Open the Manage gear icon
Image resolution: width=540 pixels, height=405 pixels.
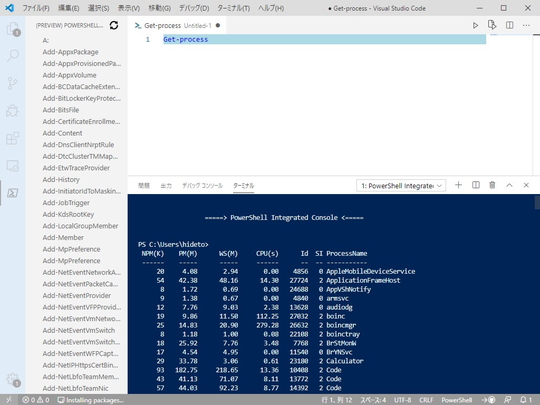(x=13, y=379)
